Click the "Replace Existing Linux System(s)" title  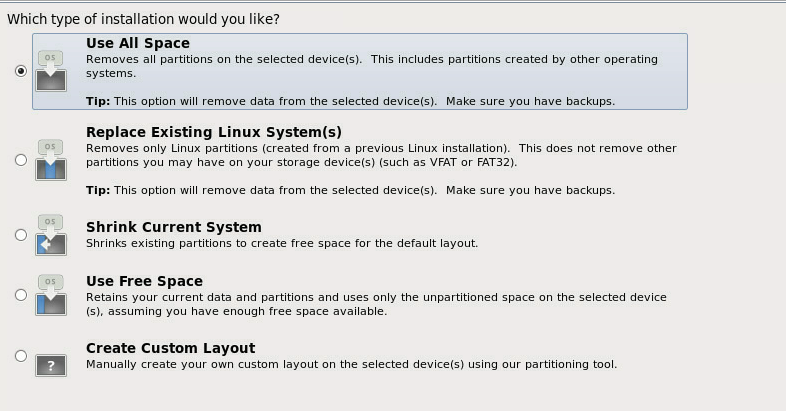[214, 132]
